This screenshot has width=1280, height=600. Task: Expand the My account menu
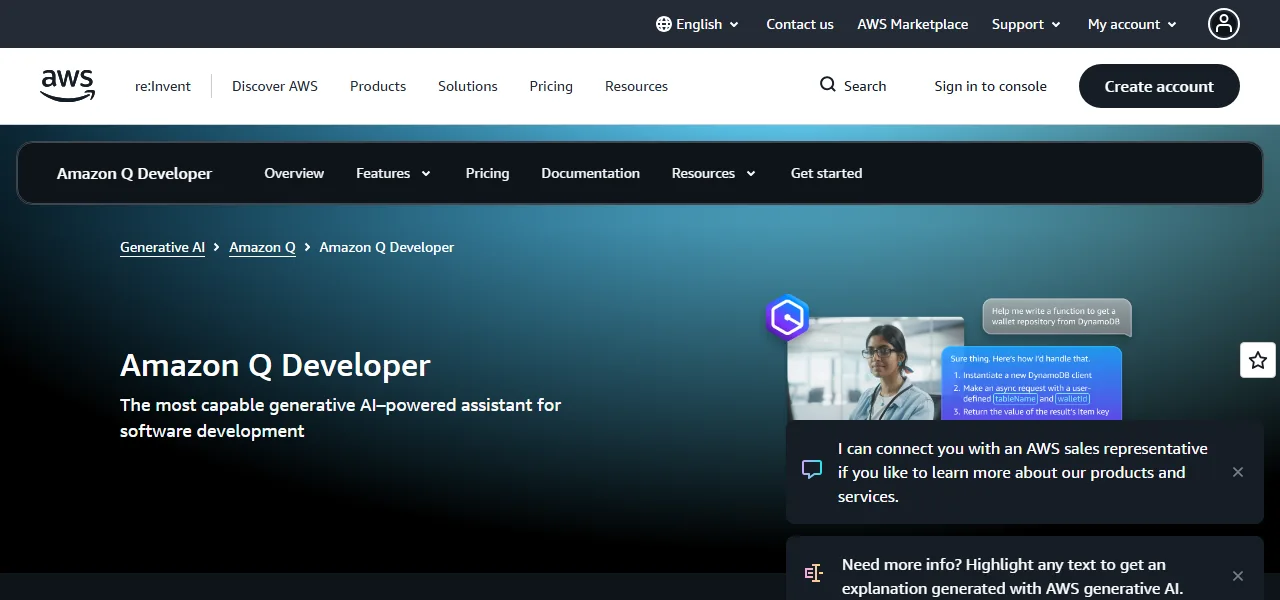pos(1133,24)
